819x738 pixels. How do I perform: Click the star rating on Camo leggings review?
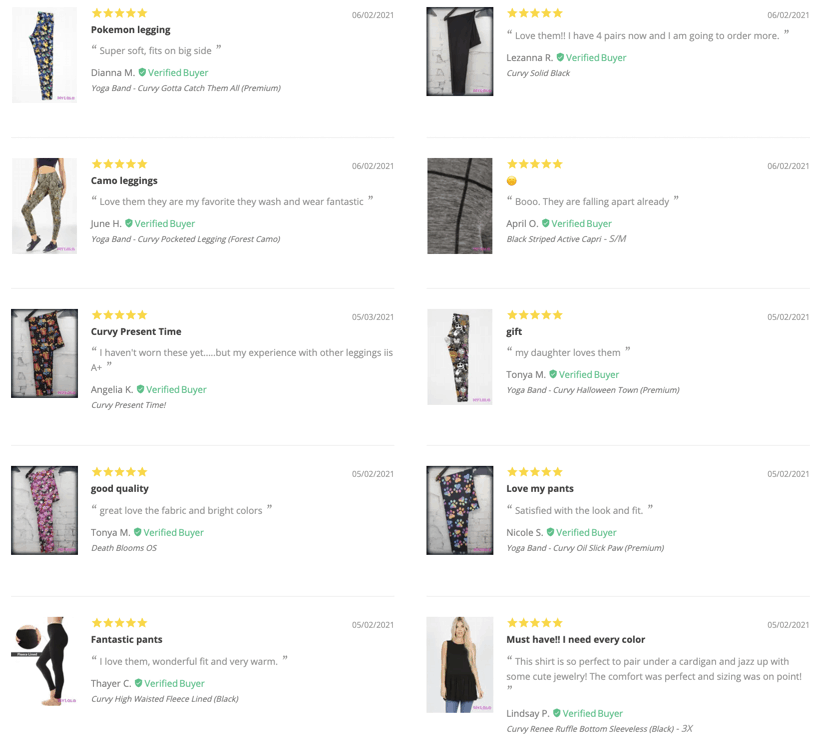tap(119, 164)
